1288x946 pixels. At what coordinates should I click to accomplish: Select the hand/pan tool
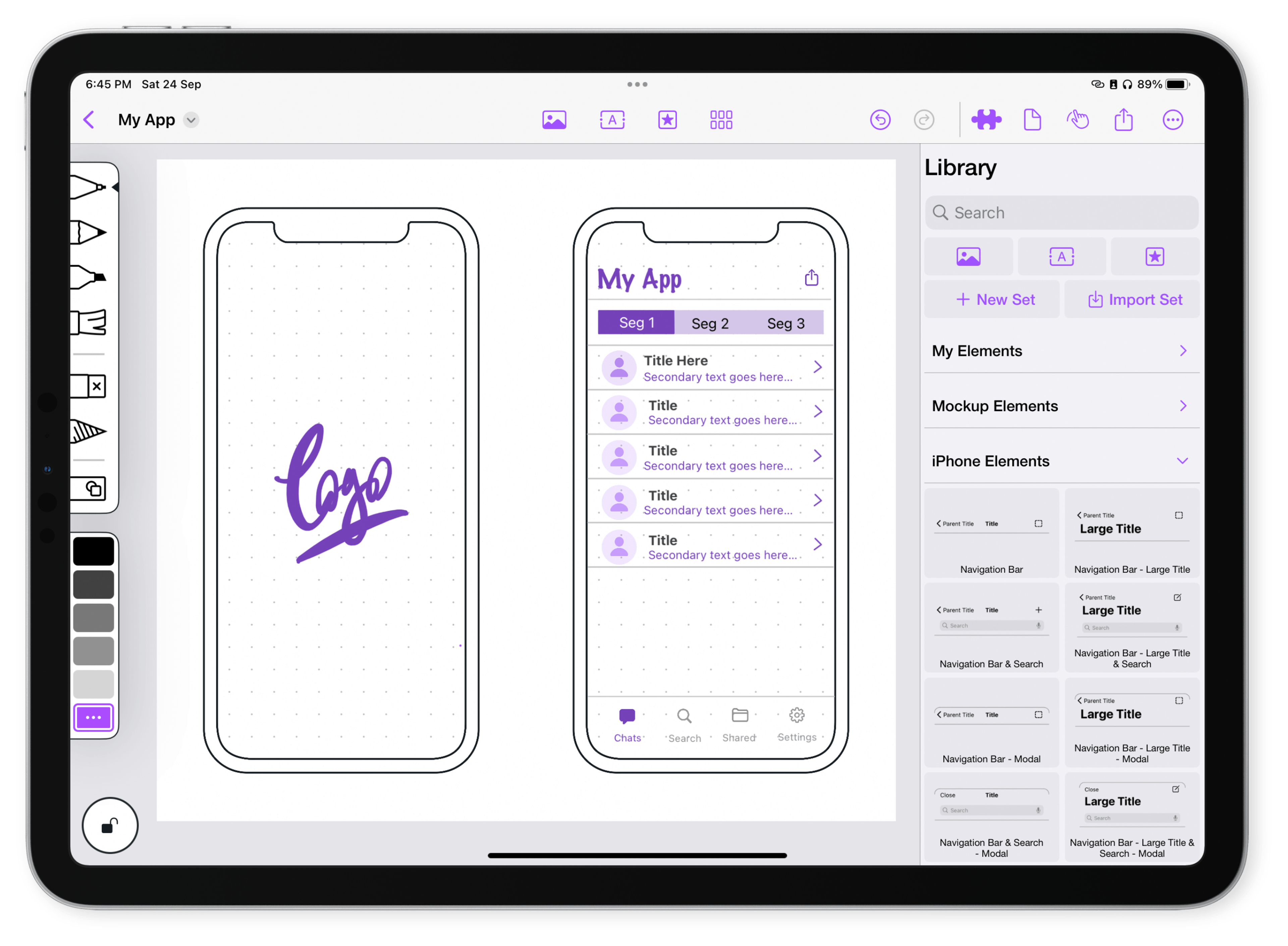pyautogui.click(x=1079, y=120)
